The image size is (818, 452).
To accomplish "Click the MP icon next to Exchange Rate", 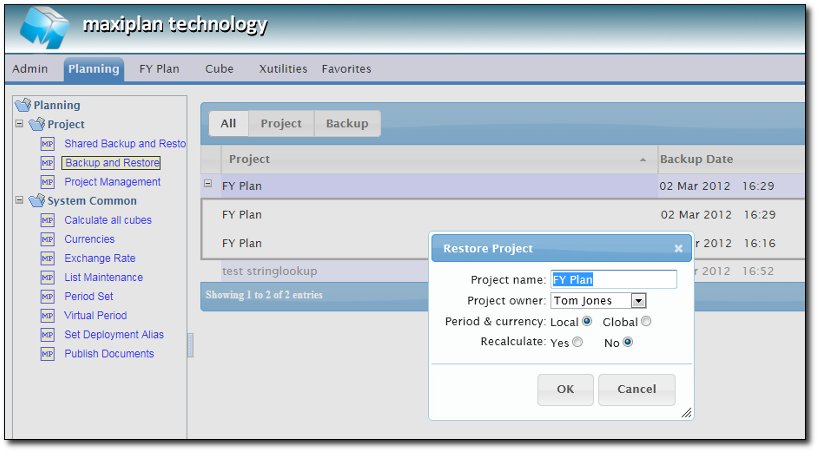I will pyautogui.click(x=47, y=259).
